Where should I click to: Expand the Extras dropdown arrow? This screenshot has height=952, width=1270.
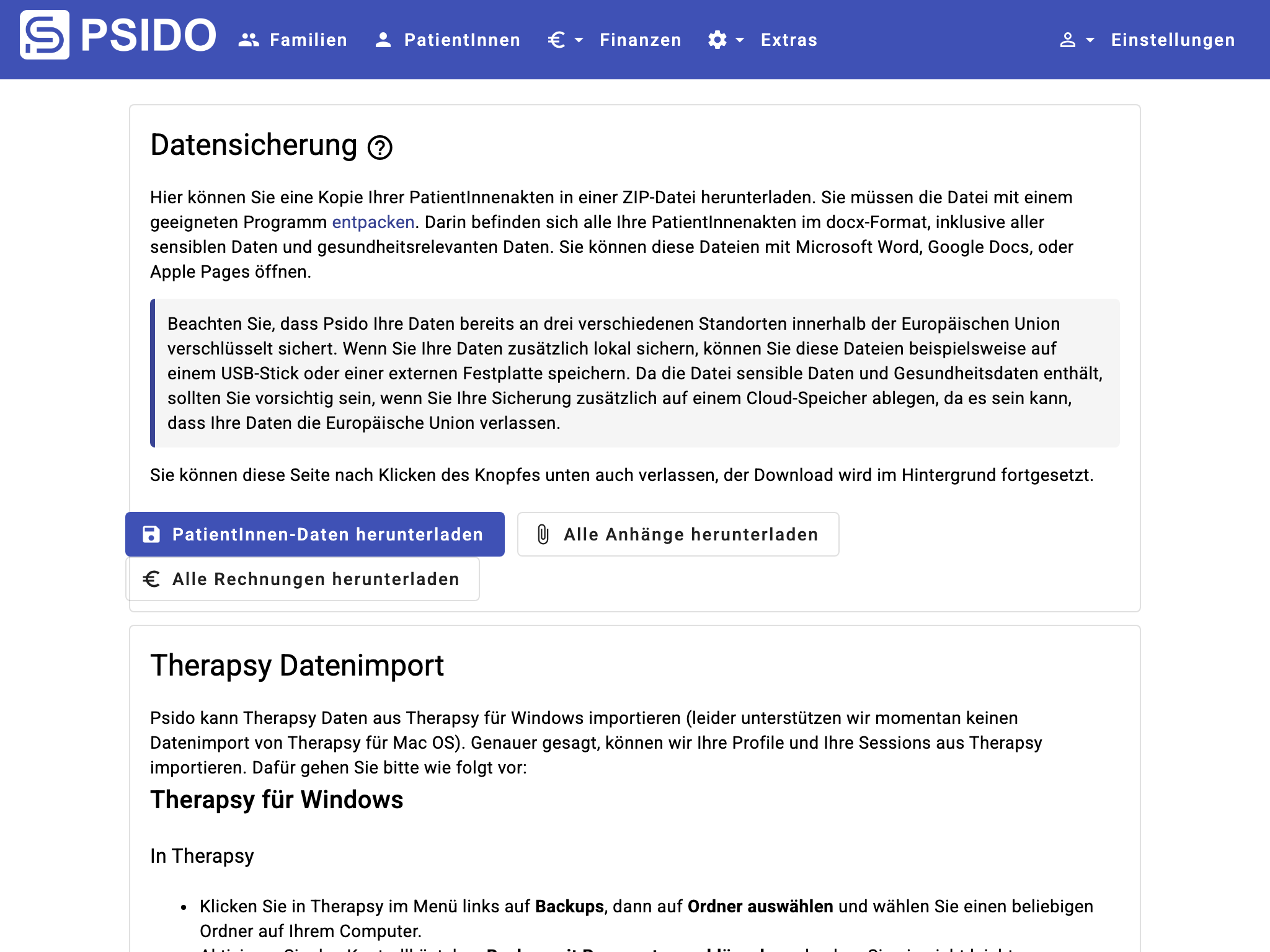[740, 40]
